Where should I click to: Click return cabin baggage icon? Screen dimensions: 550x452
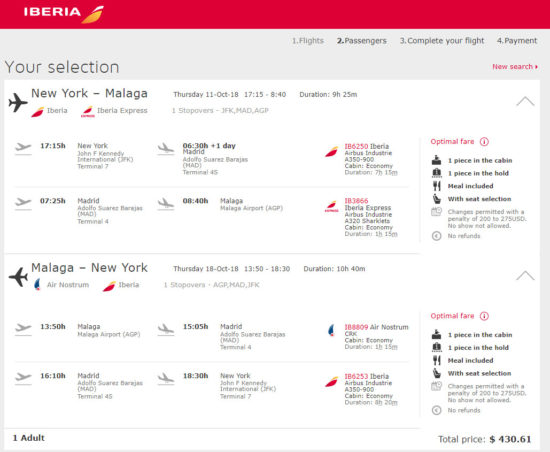click(436, 334)
